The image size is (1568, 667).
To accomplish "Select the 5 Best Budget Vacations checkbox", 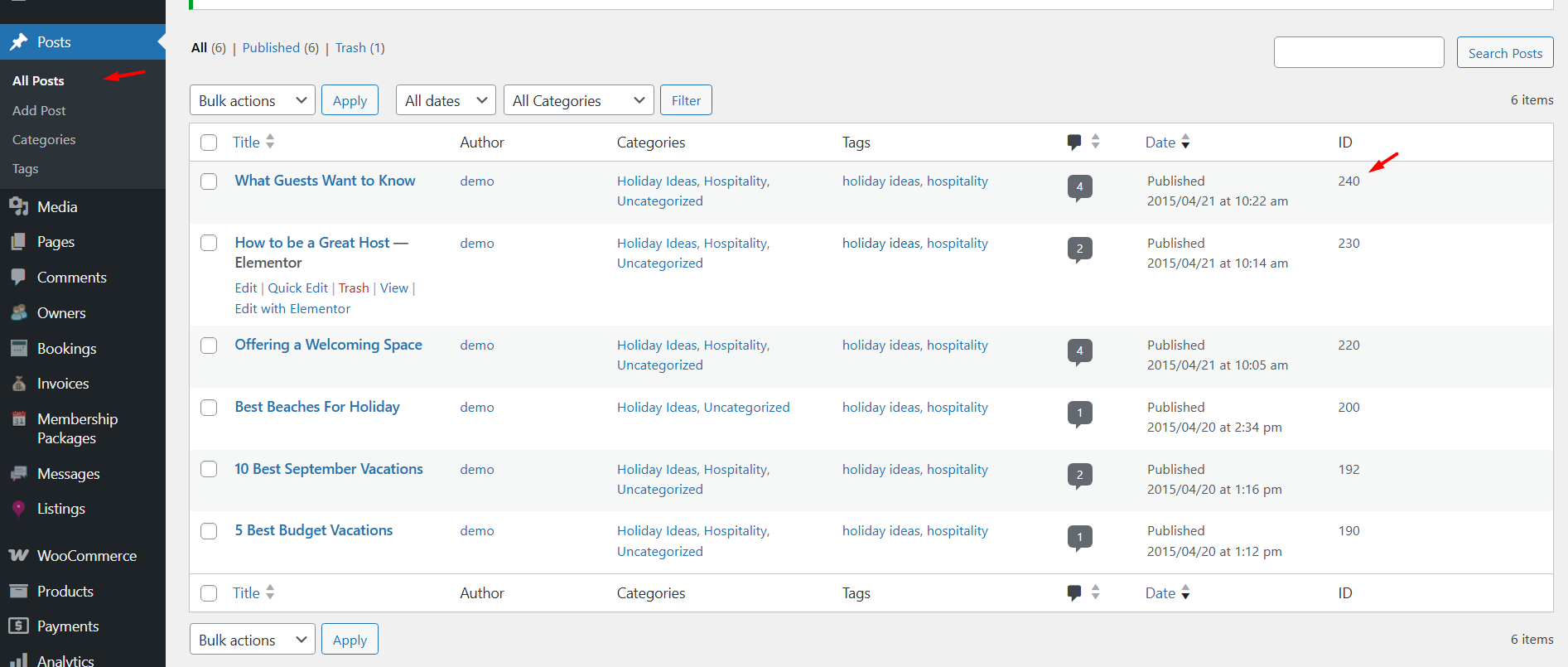I will tap(209, 531).
